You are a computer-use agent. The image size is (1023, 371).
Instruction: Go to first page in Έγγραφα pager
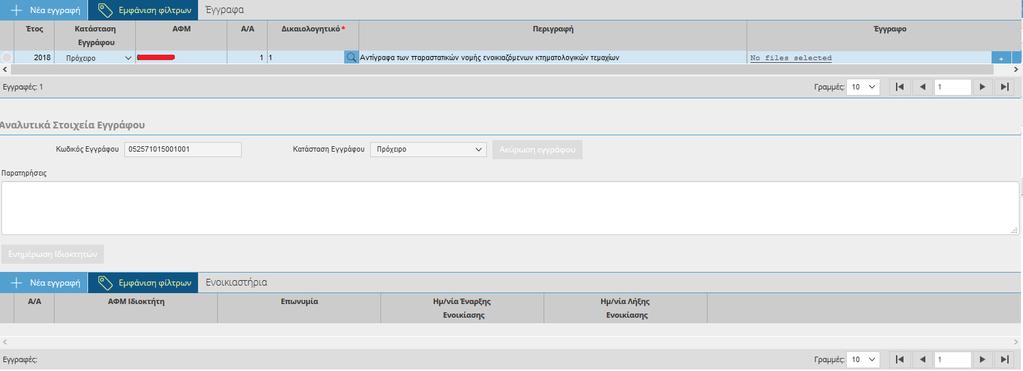tap(900, 87)
